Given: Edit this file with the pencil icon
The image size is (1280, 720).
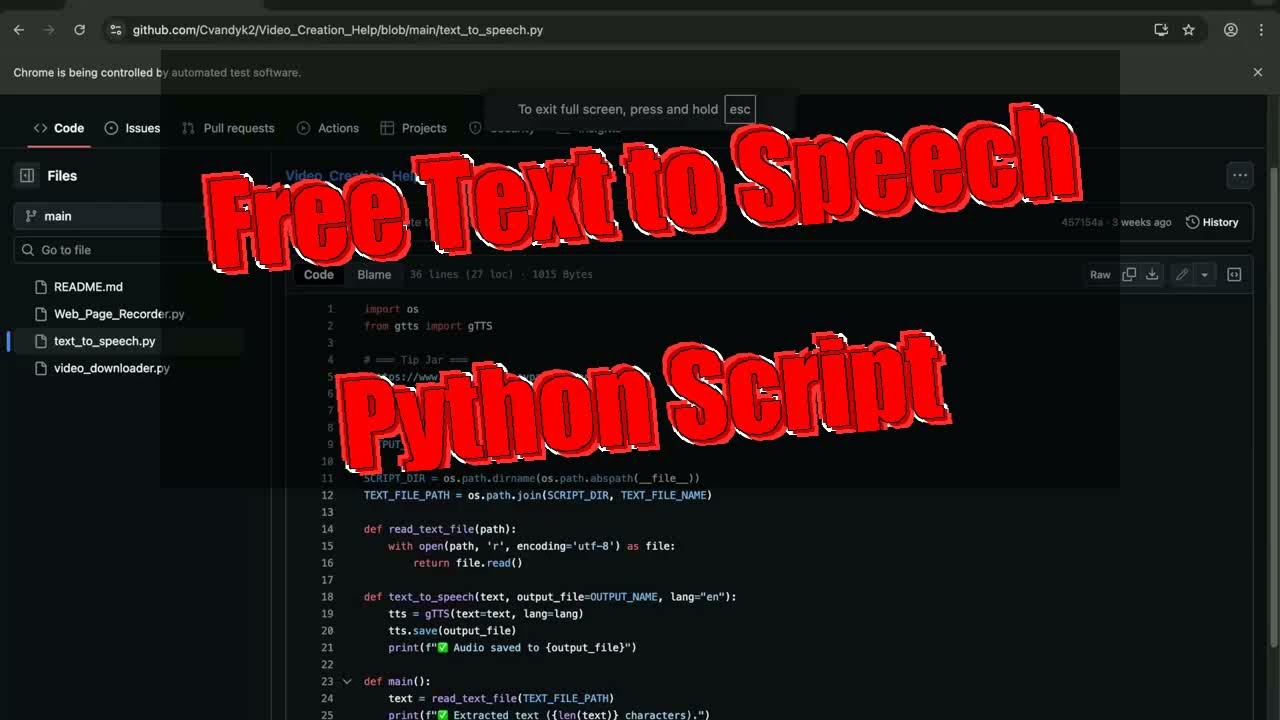Looking at the screenshot, I should (1182, 274).
